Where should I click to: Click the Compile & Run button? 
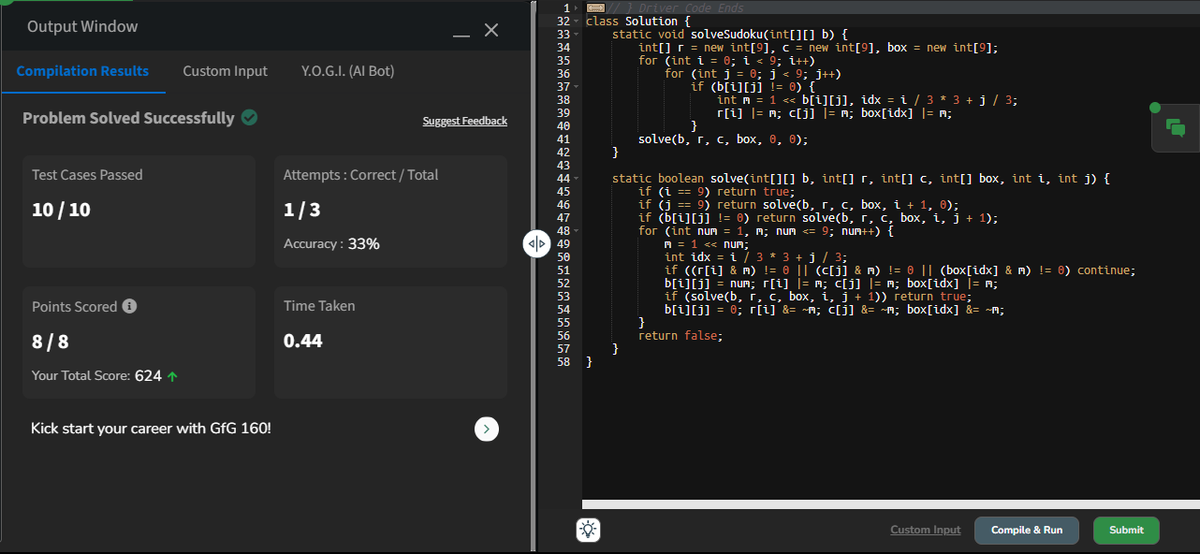[x=1027, y=530]
